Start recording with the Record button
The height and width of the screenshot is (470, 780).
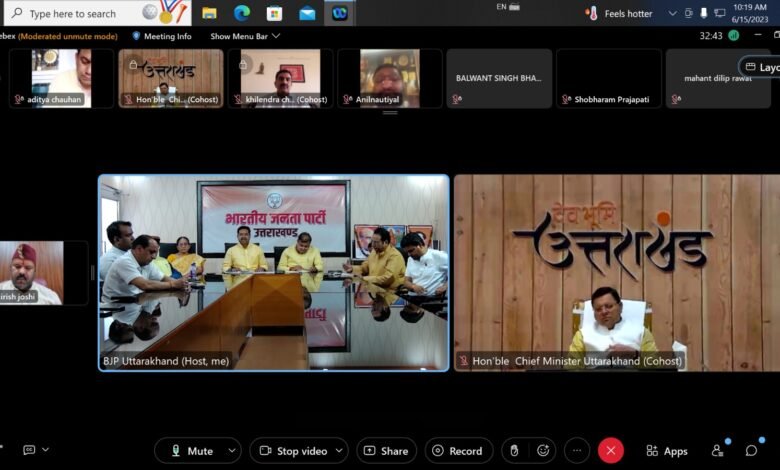[x=458, y=451]
